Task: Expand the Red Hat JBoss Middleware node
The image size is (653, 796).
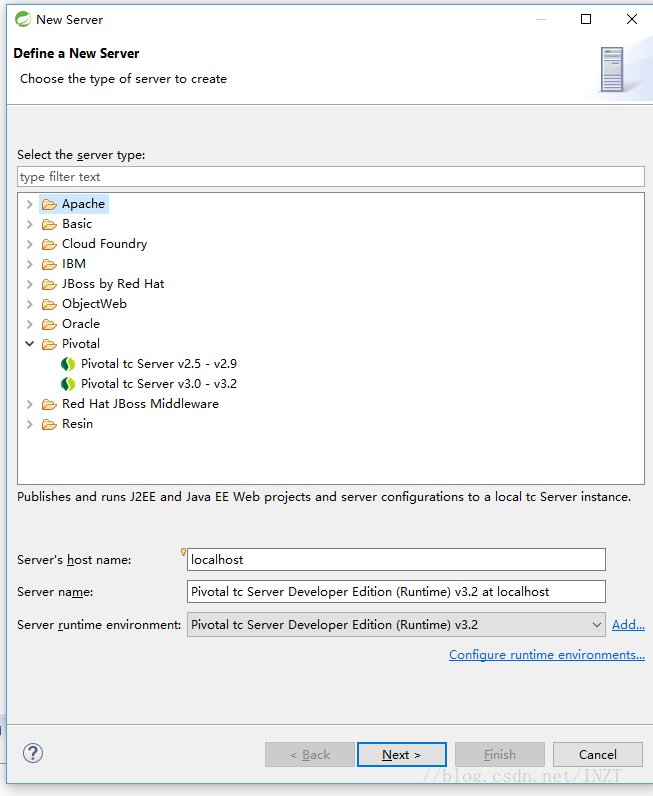Action: click(x=29, y=404)
